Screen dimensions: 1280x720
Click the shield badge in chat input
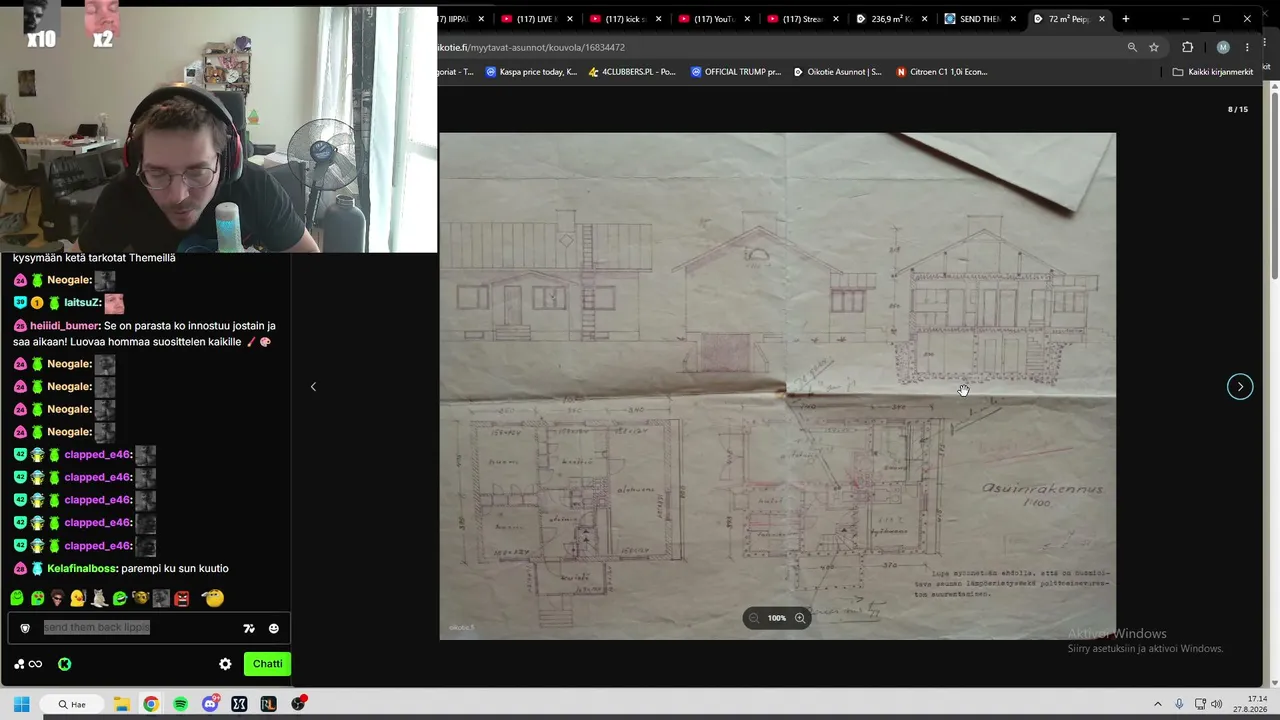25,628
